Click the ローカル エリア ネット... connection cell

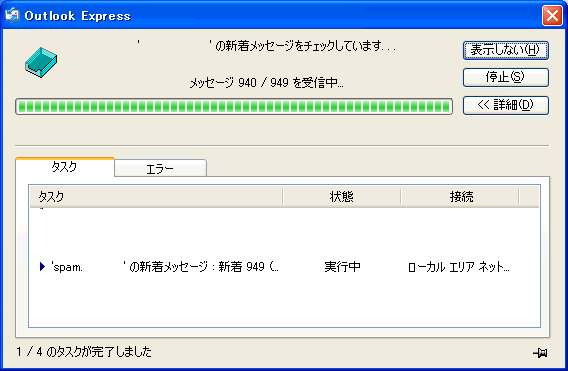point(459,267)
